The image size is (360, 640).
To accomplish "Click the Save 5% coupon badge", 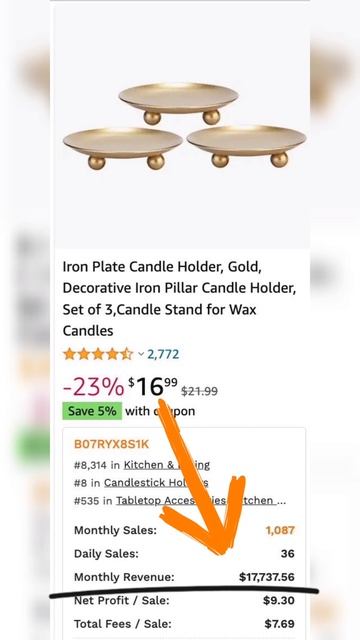I will (92, 411).
